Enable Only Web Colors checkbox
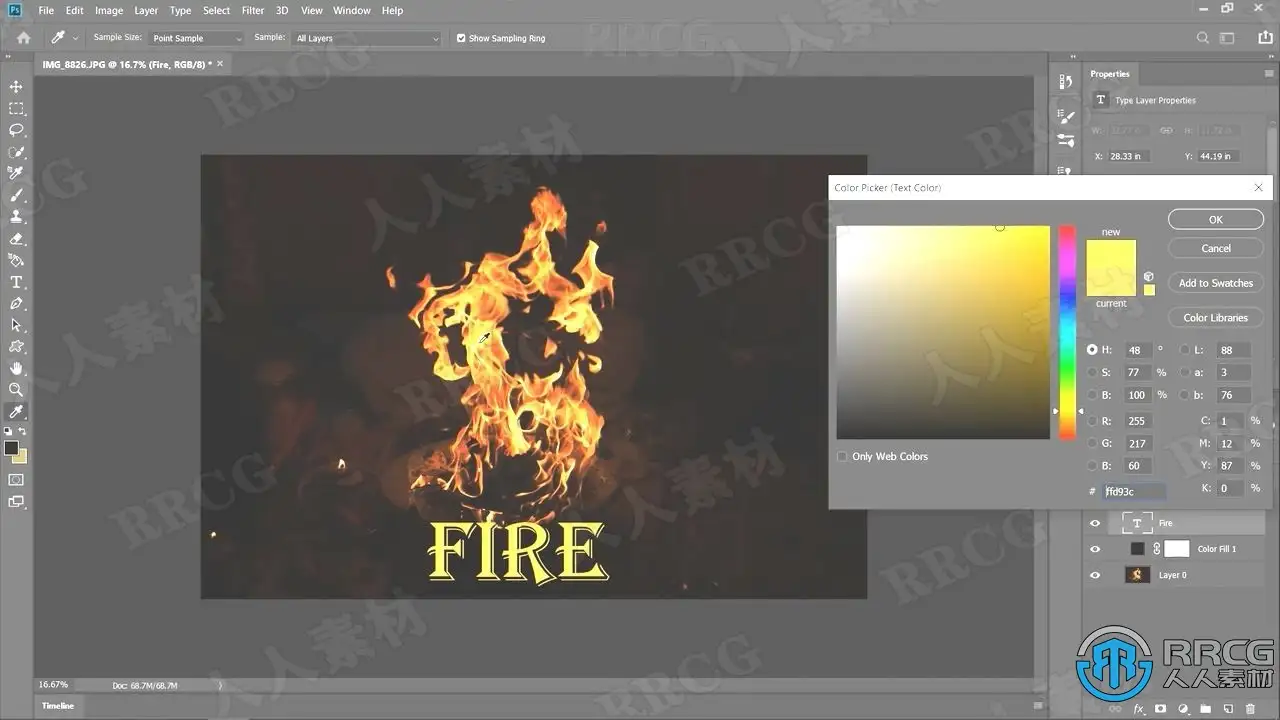Image resolution: width=1280 pixels, height=720 pixels. pos(842,456)
